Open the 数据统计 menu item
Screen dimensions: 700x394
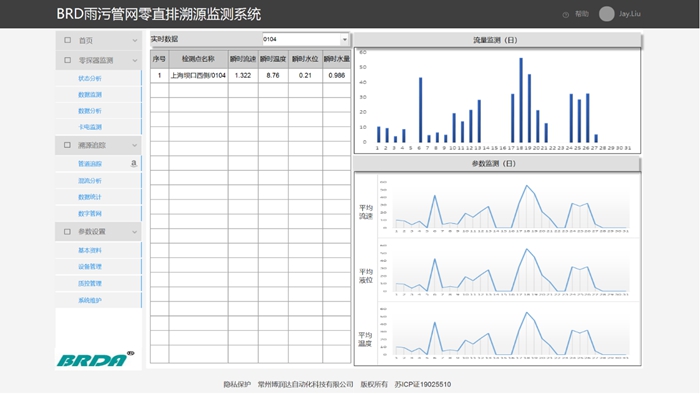coord(90,197)
